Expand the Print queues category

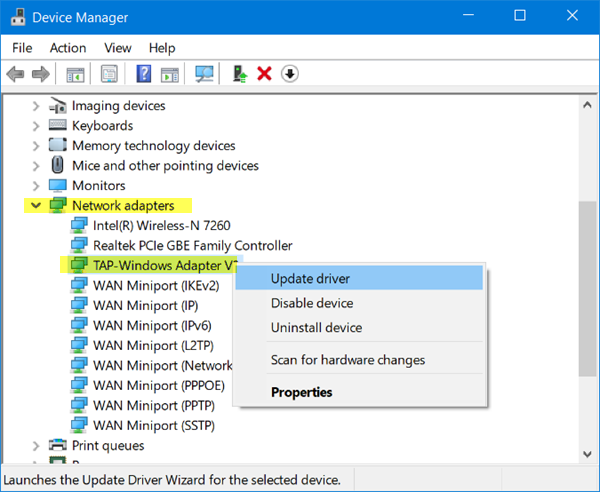(x=37, y=446)
